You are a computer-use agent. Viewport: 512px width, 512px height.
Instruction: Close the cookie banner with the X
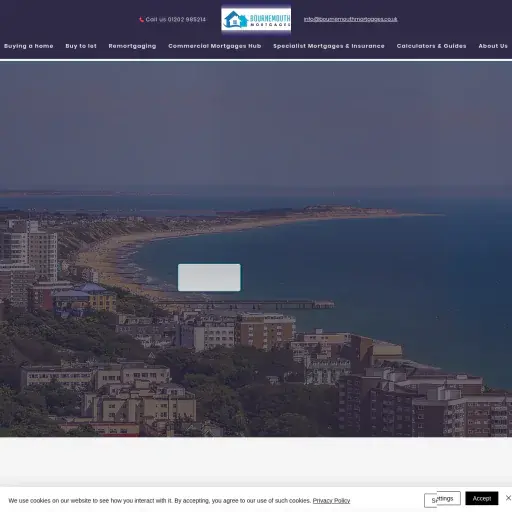pos(508,498)
